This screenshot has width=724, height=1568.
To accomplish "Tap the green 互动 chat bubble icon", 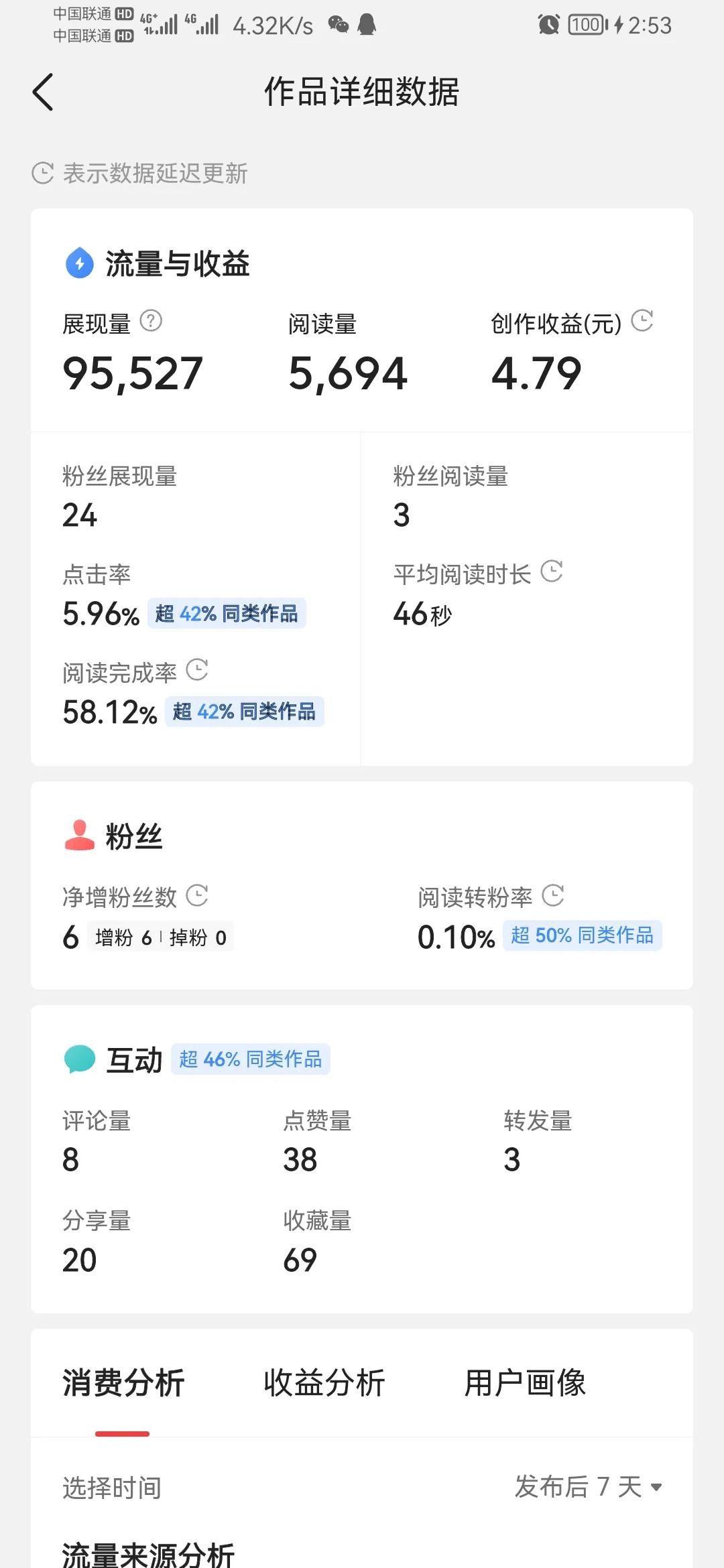I will tap(79, 1059).
